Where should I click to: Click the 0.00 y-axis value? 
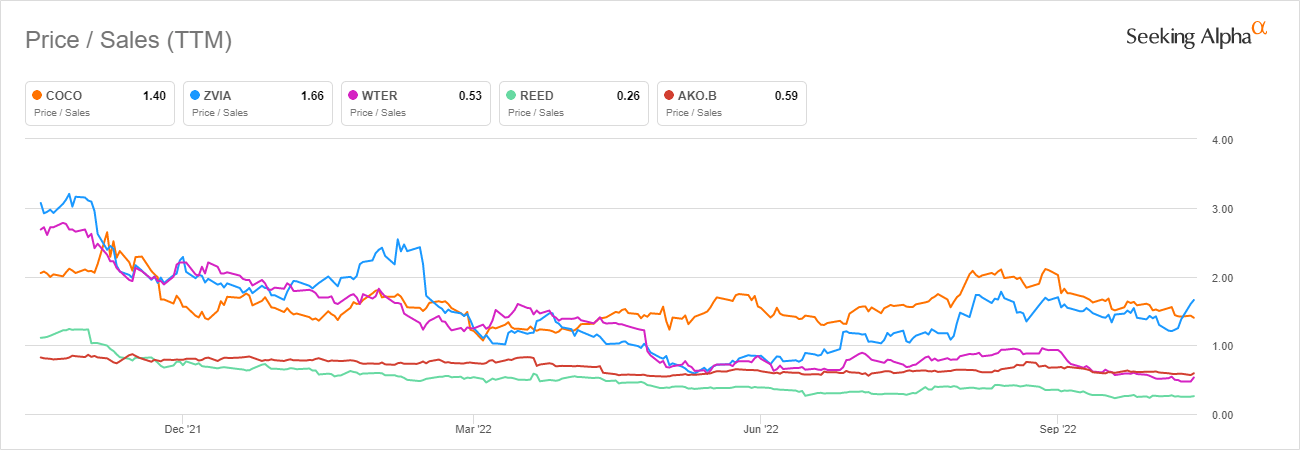[1221, 414]
